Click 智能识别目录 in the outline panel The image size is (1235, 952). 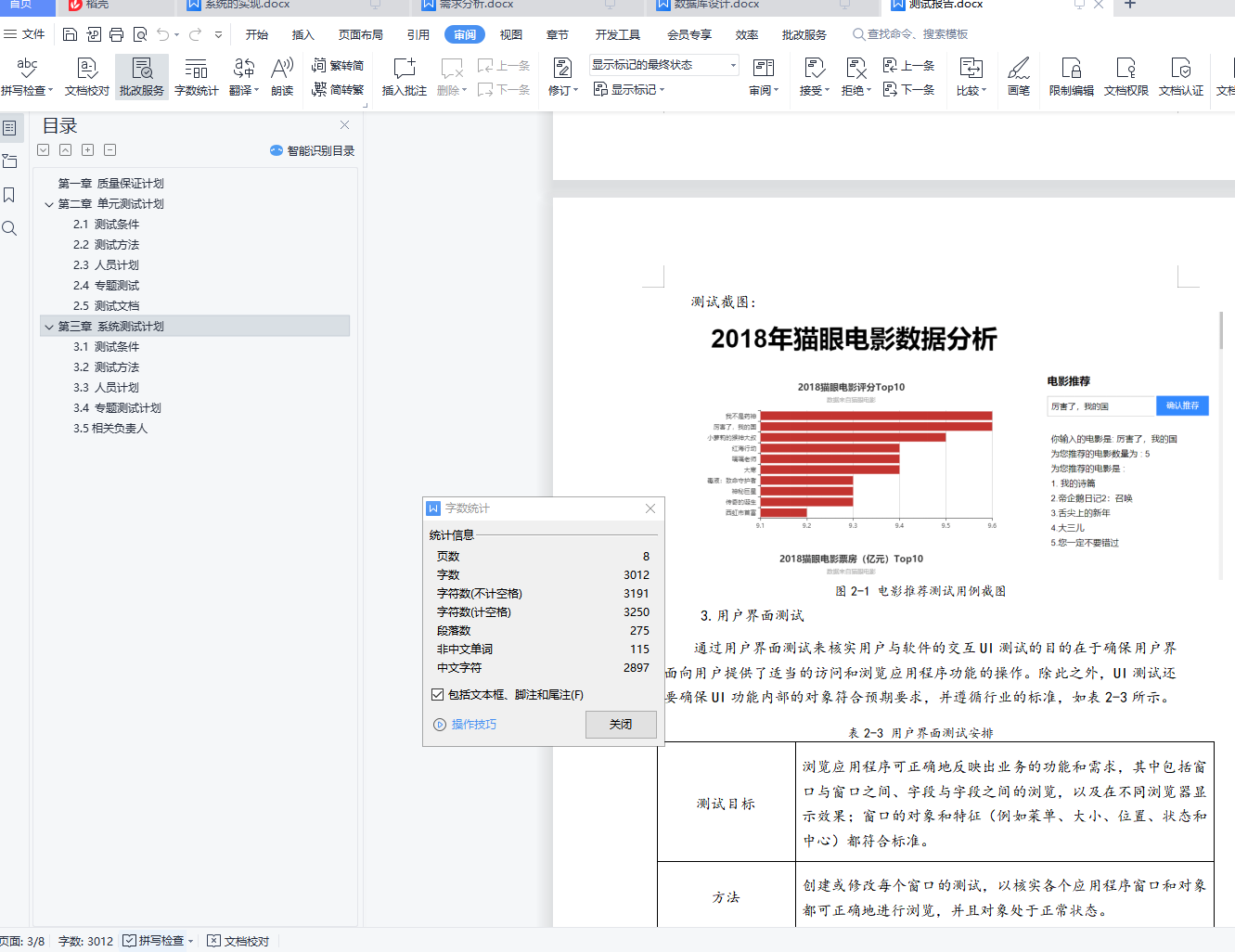[313, 150]
